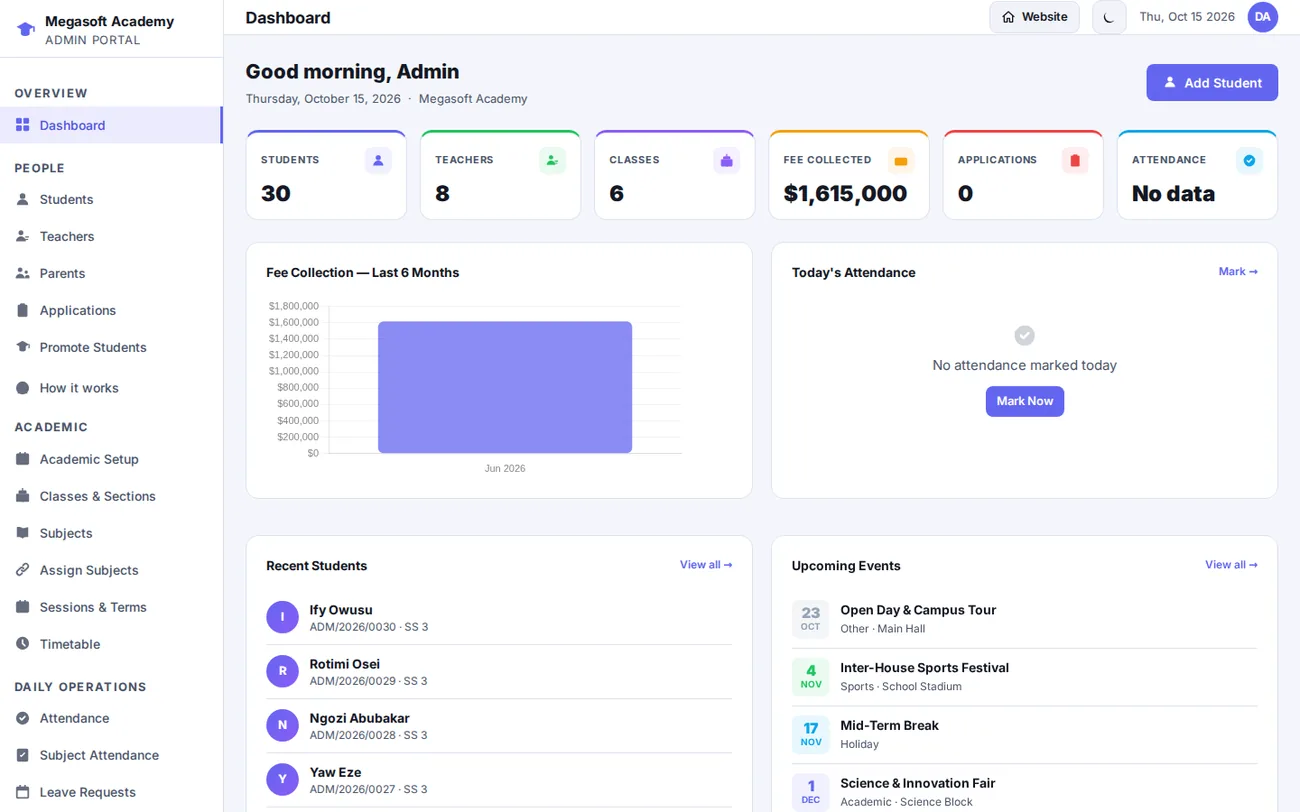Click the Dashboard grid icon in sidebar
The image size is (1300, 812).
coord(23,125)
